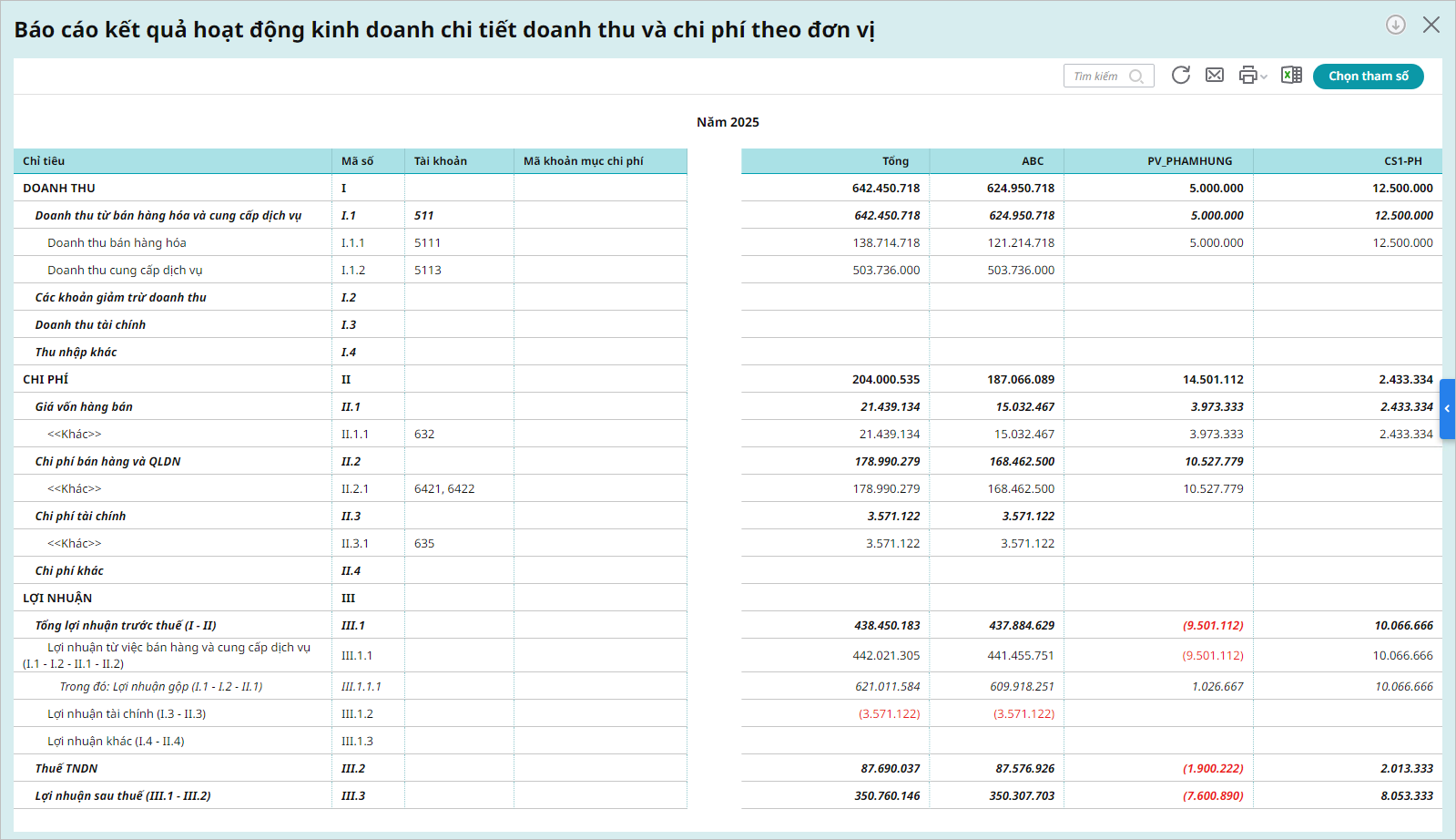The image size is (1456, 840).
Task: Click the Chọn tham số button
Action: [x=1368, y=77]
